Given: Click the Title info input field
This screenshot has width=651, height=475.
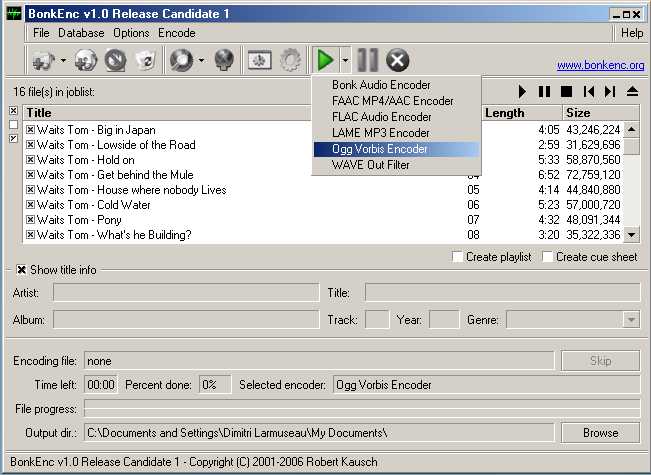Looking at the screenshot, I should pos(502,293).
